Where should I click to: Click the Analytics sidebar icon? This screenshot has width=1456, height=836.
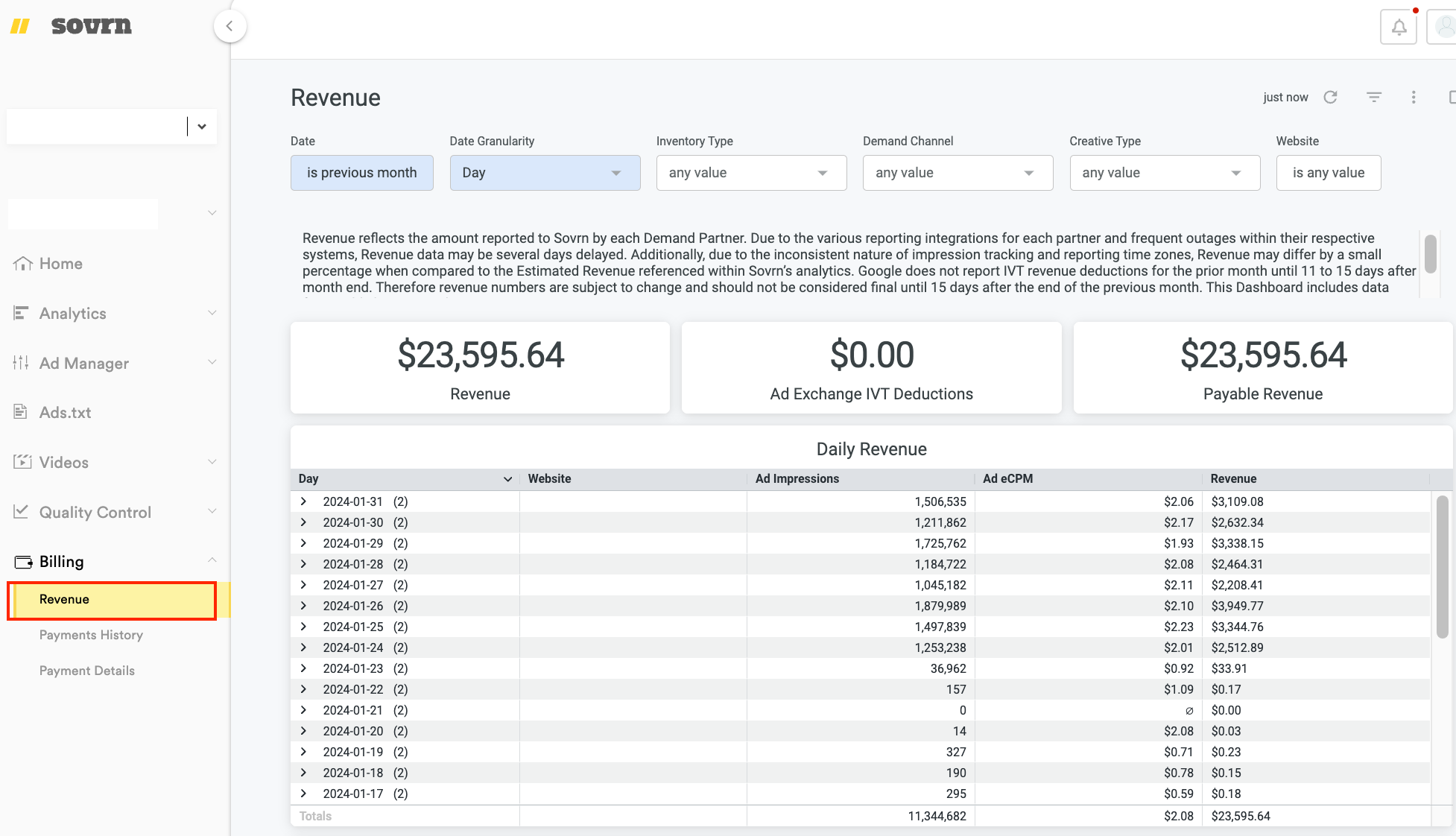point(21,313)
